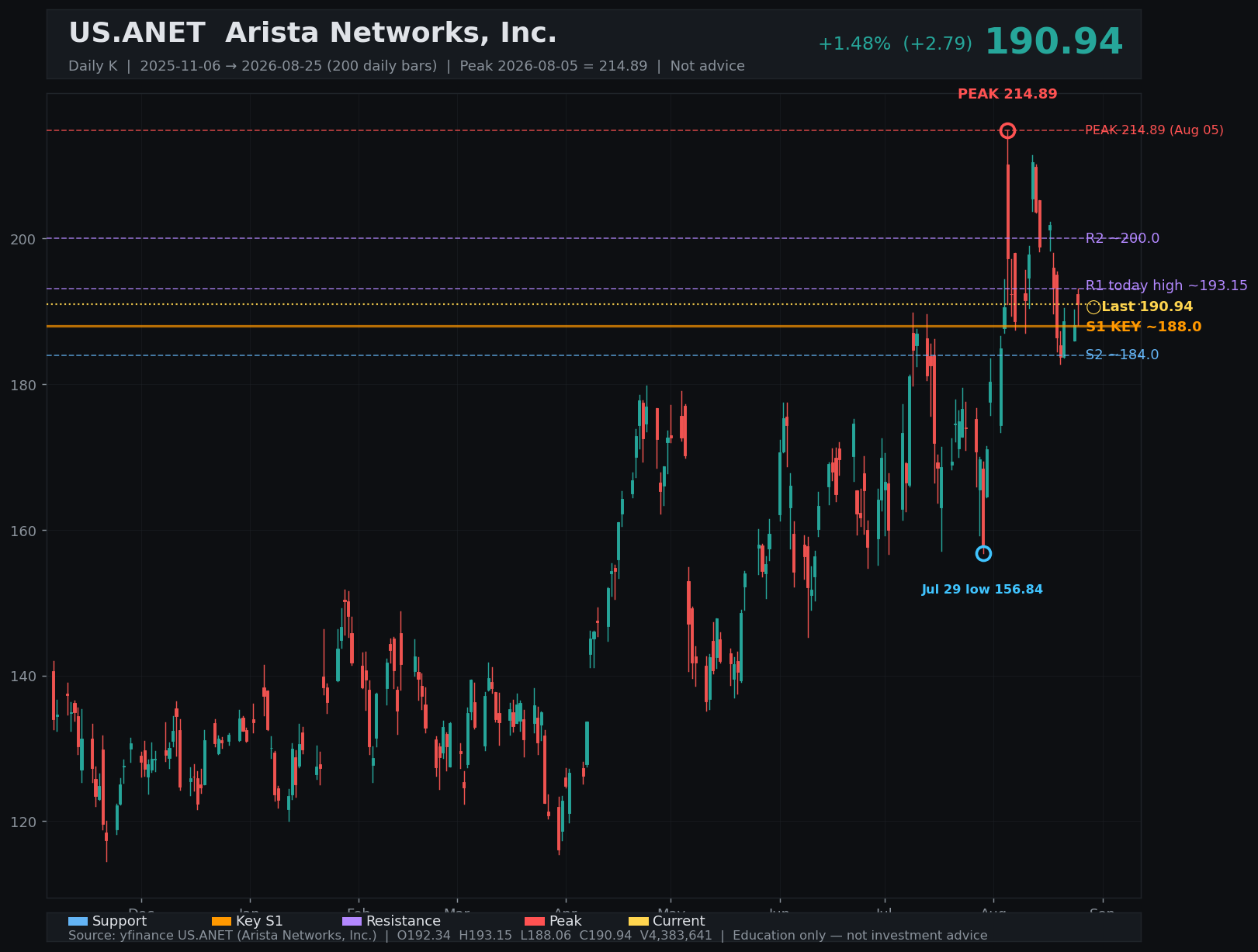Click the 'S1 KEY ~188.0' label
The height and width of the screenshot is (952, 1258).
(1143, 327)
